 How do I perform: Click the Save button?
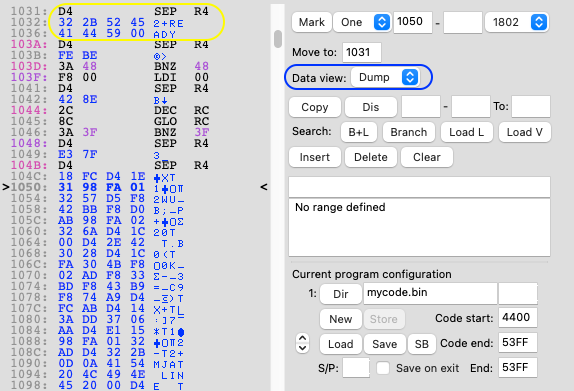(x=384, y=344)
